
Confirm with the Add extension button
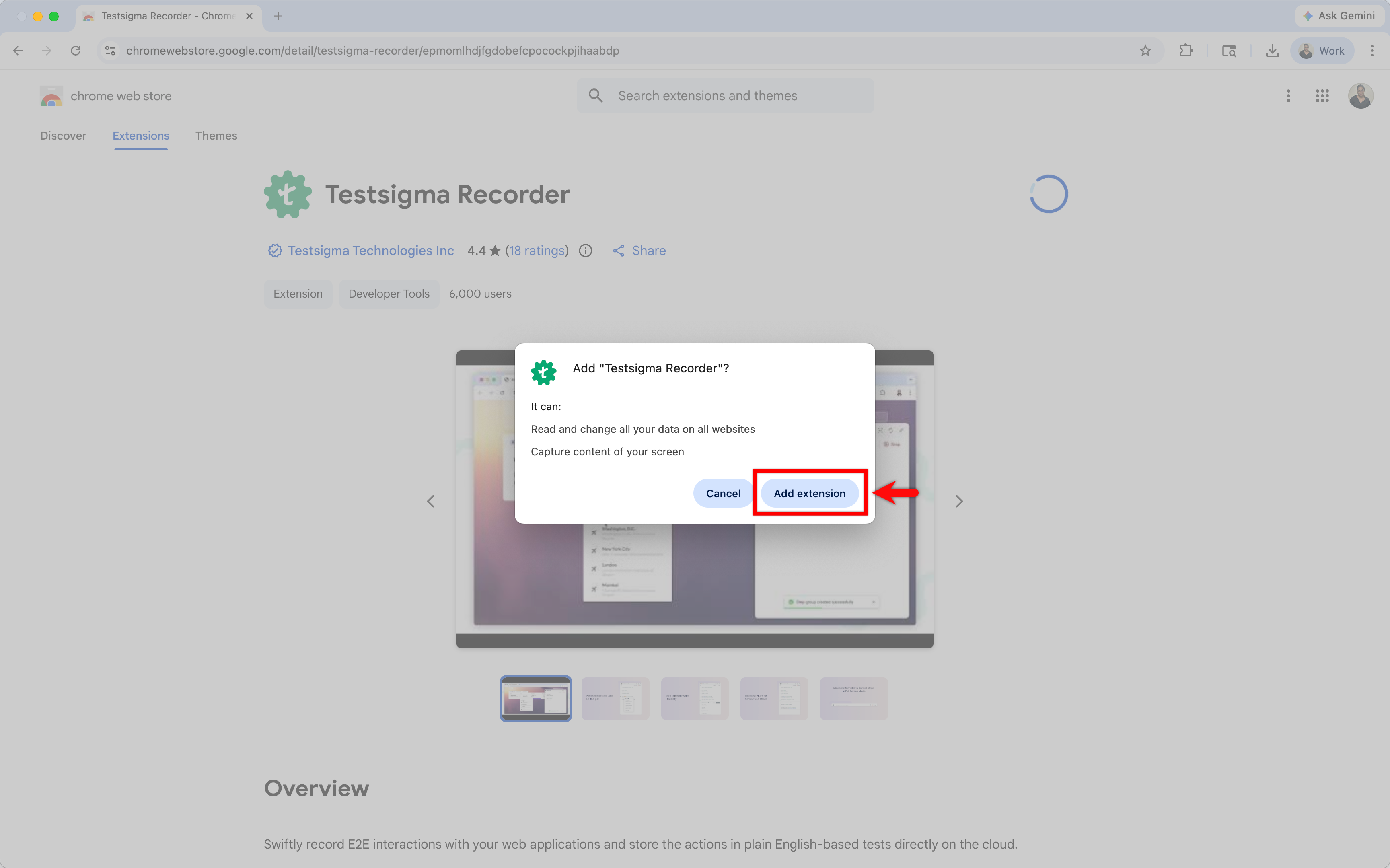pyautogui.click(x=809, y=493)
